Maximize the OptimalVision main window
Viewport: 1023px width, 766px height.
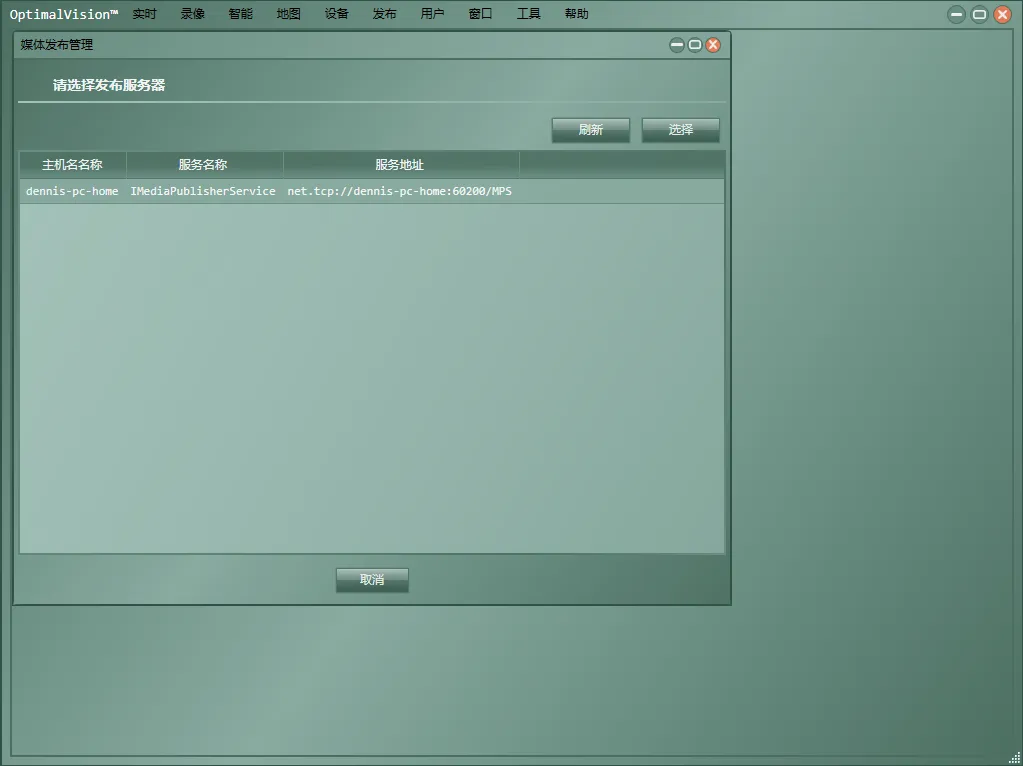pyautogui.click(x=979, y=14)
